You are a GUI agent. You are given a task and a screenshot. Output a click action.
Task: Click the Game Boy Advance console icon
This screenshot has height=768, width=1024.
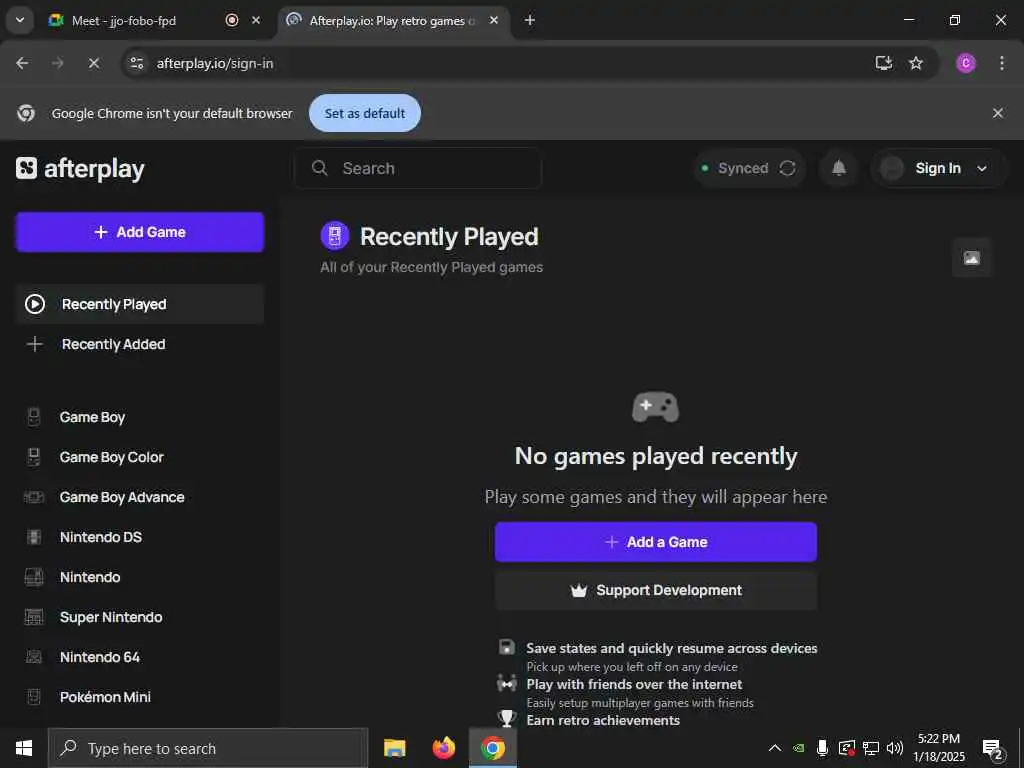[34, 497]
